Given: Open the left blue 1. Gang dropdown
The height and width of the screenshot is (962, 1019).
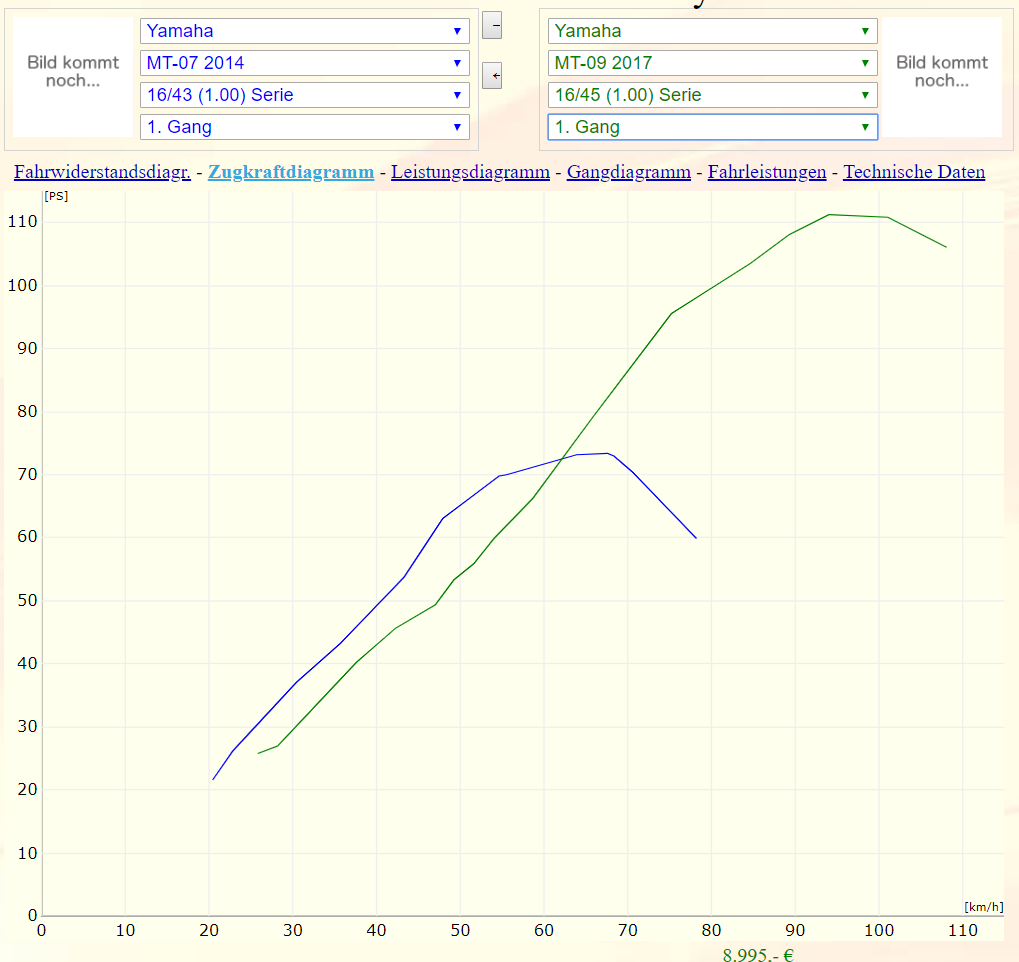Looking at the screenshot, I should pyautogui.click(x=305, y=127).
